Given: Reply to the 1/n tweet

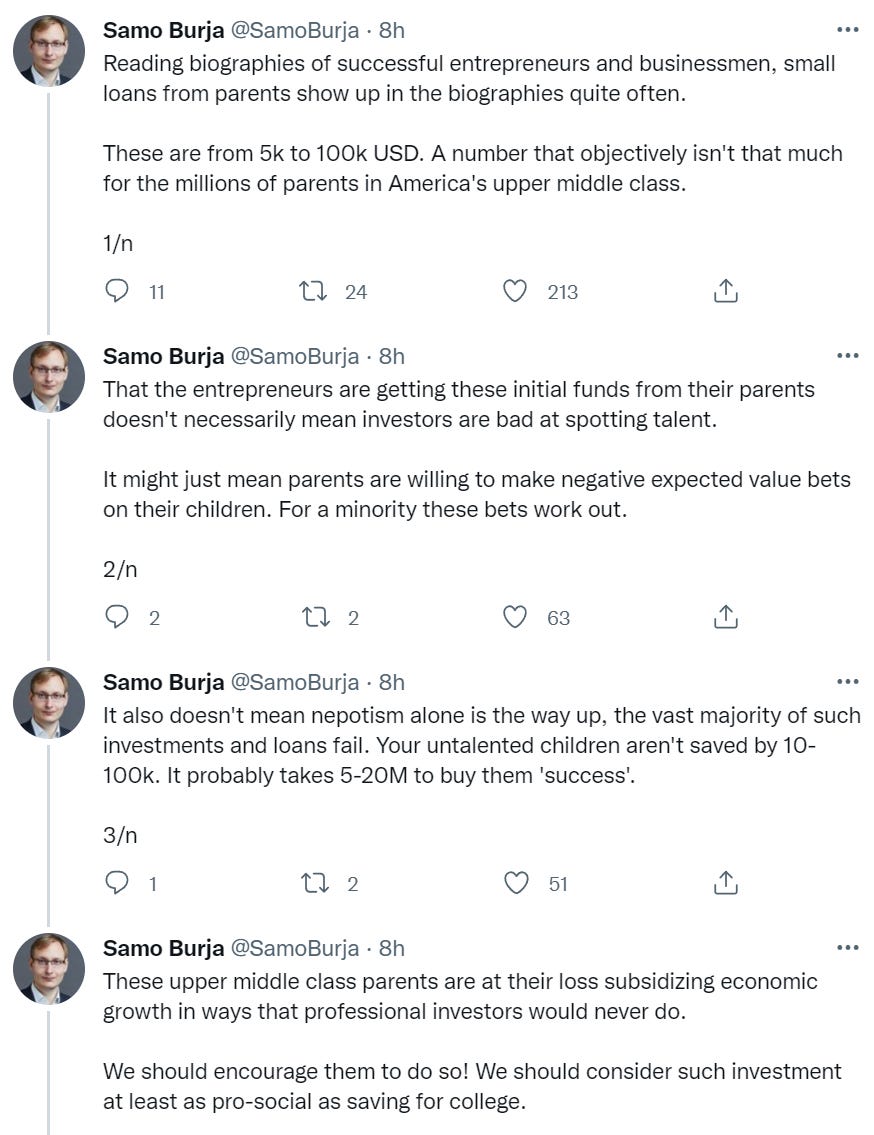Looking at the screenshot, I should pos(117,291).
